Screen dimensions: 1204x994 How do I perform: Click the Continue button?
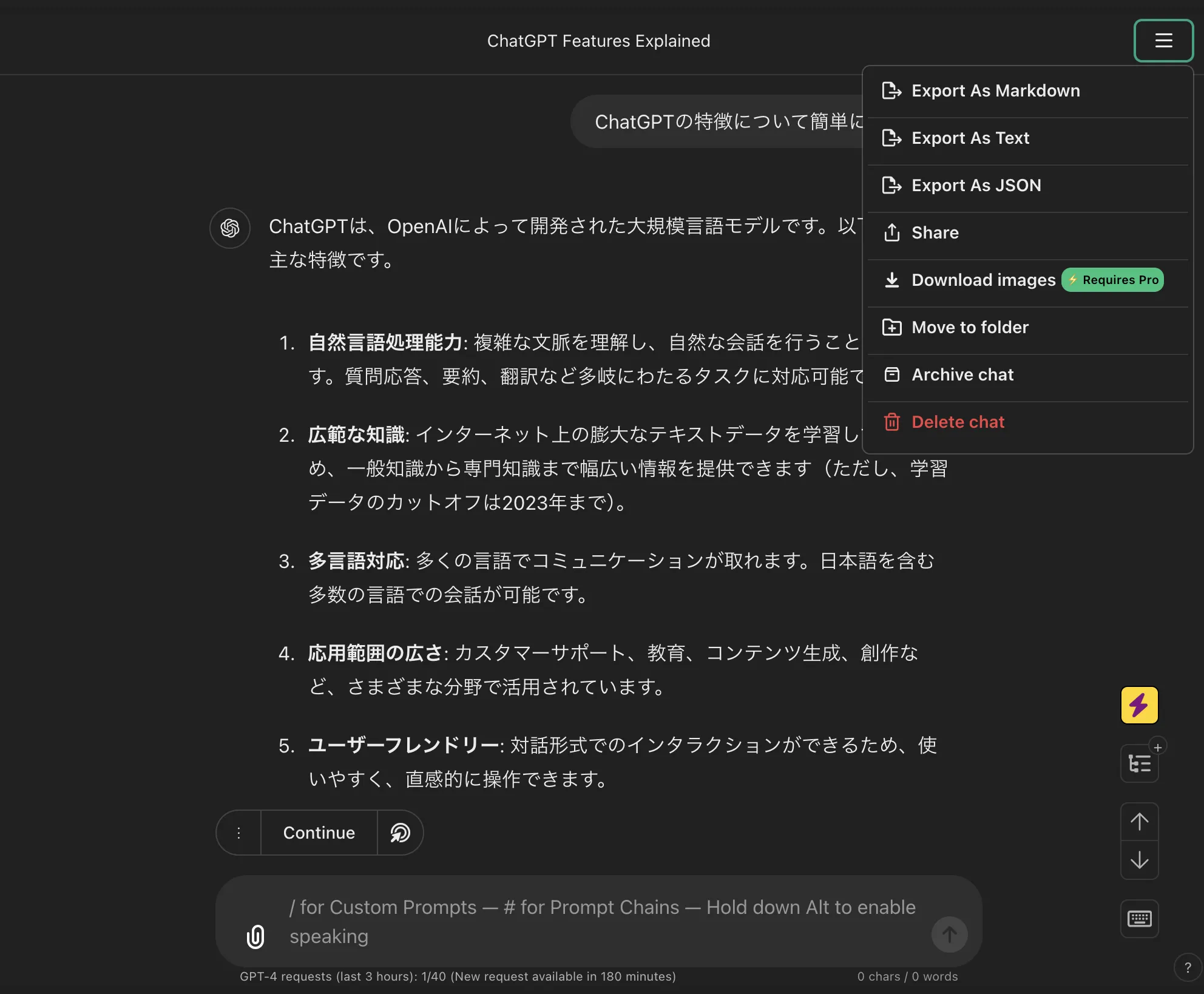point(319,833)
